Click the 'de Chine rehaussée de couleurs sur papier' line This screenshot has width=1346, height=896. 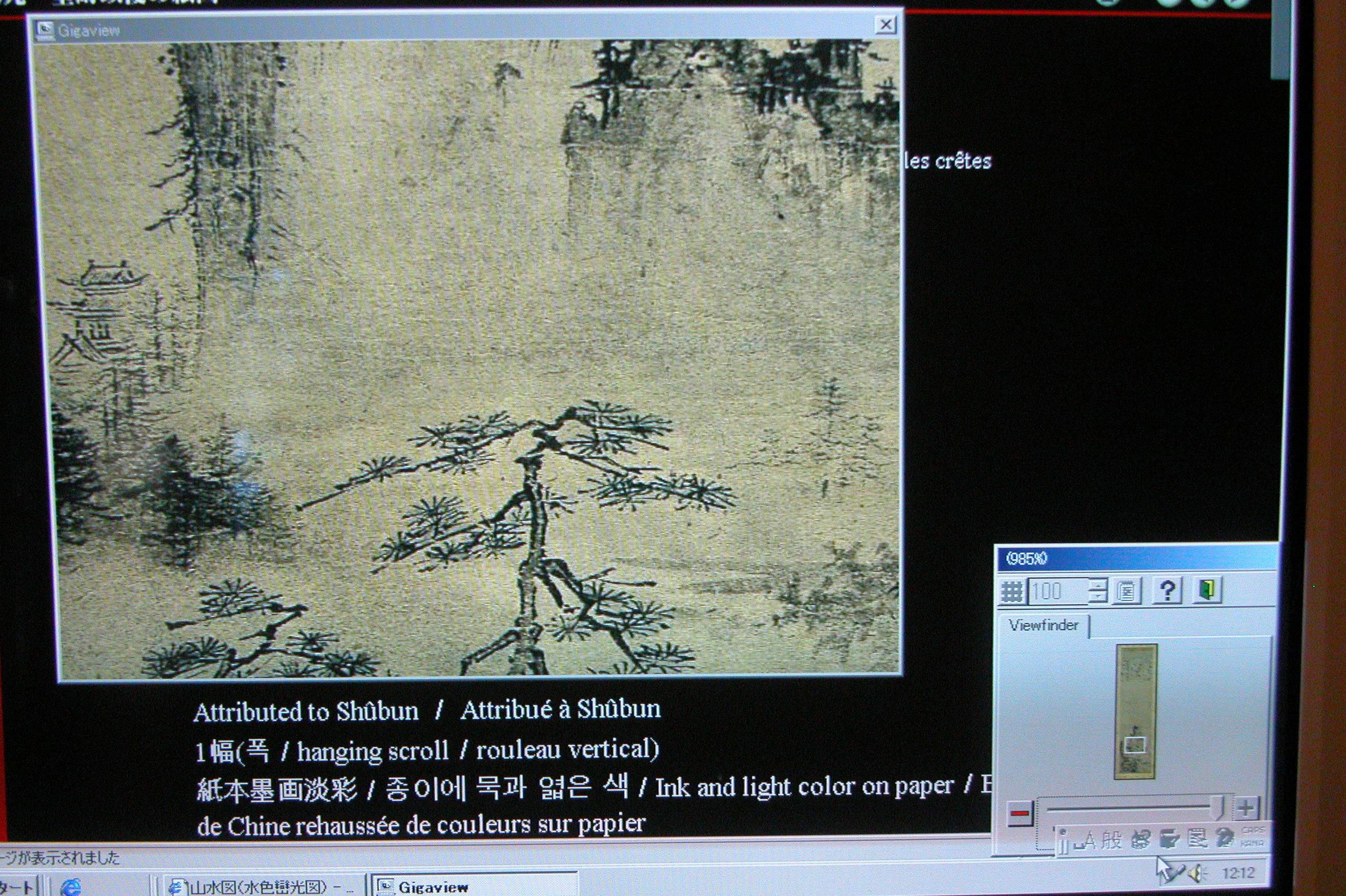421,826
